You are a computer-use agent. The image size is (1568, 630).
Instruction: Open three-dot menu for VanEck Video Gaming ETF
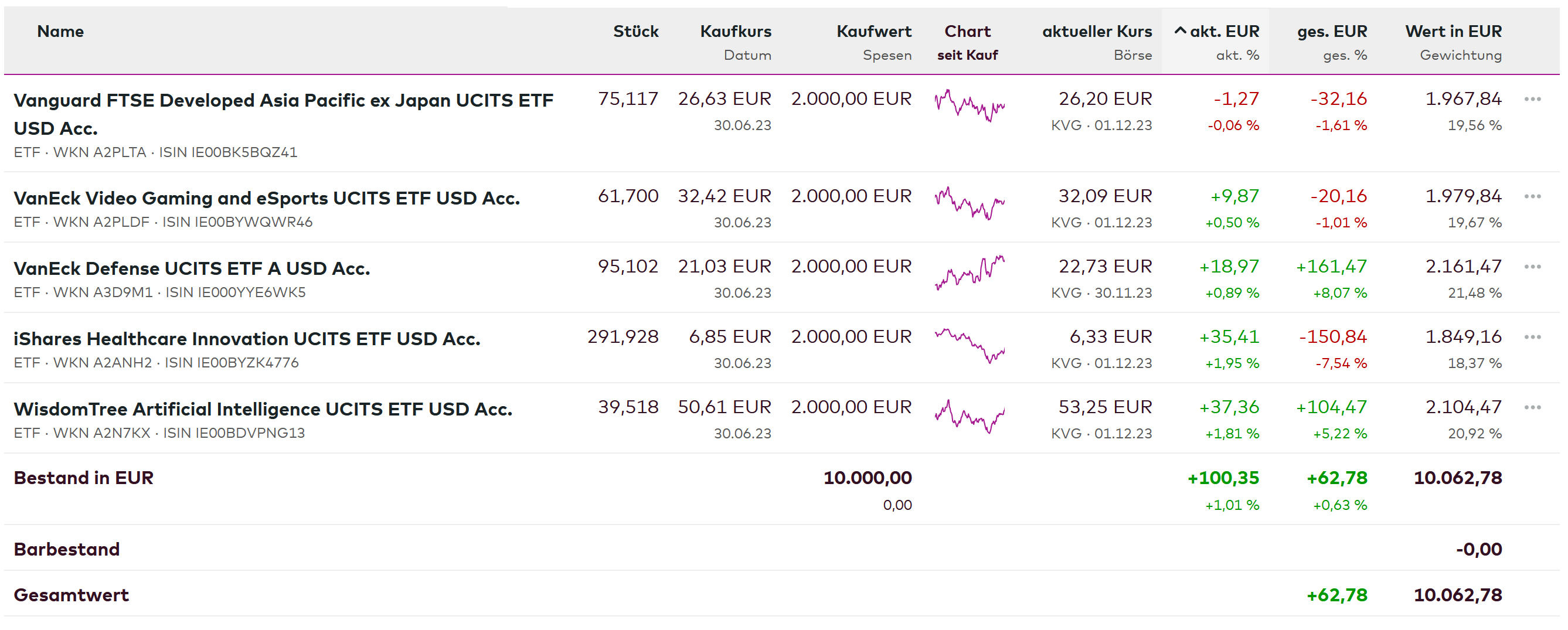point(1532,196)
